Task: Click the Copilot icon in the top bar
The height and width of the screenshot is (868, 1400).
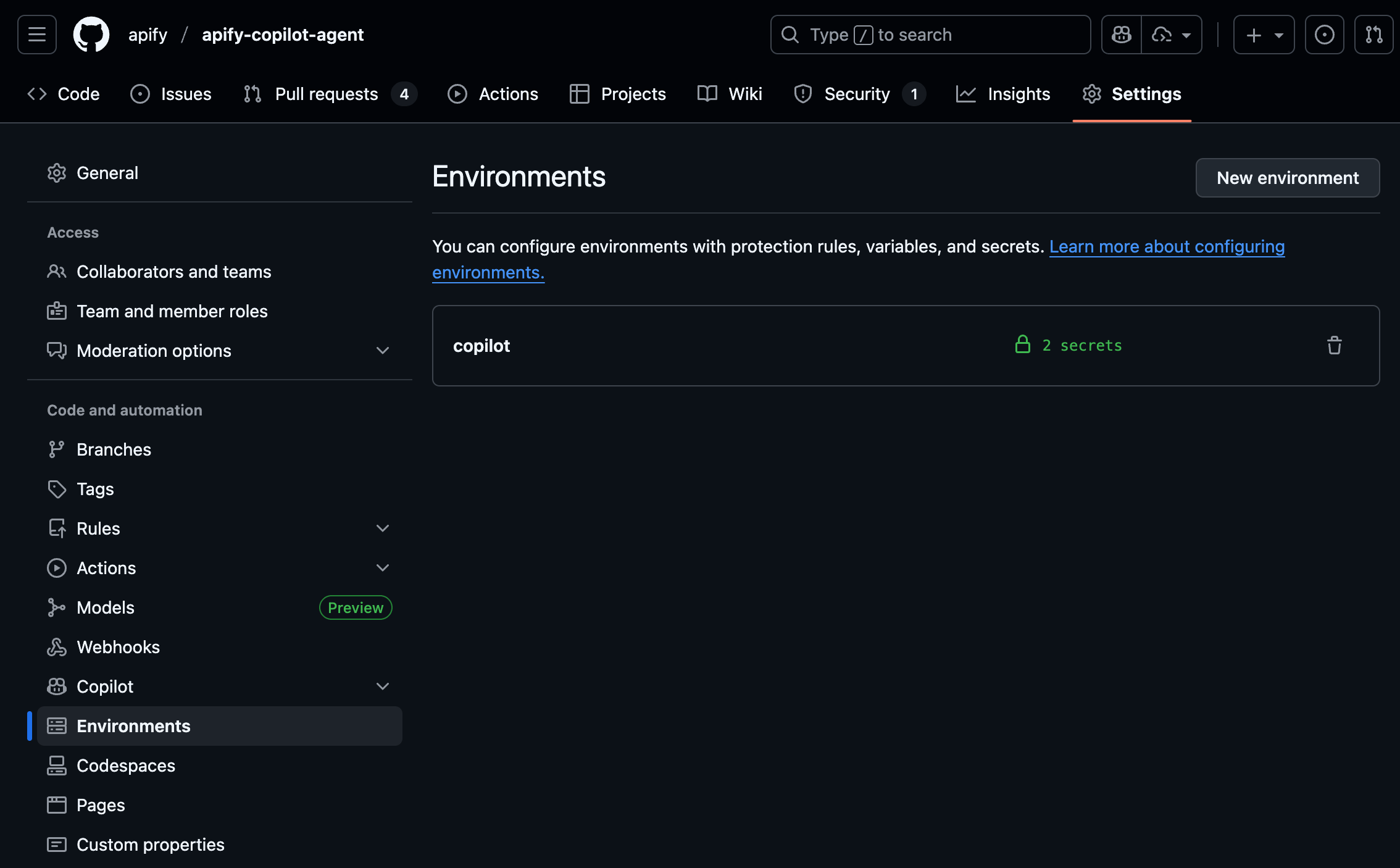Action: [1120, 34]
